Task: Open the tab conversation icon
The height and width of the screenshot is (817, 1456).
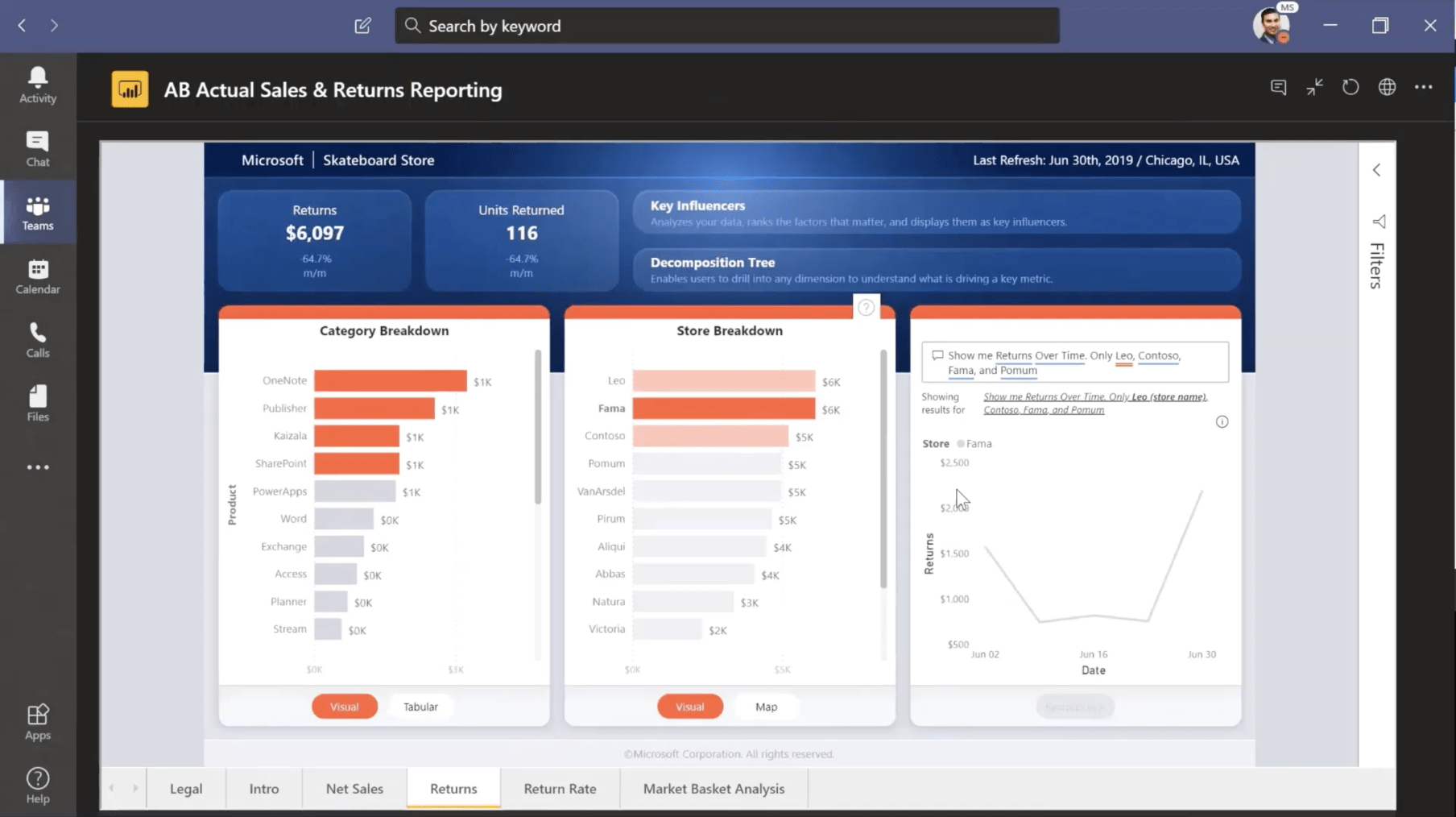Action: click(1278, 87)
